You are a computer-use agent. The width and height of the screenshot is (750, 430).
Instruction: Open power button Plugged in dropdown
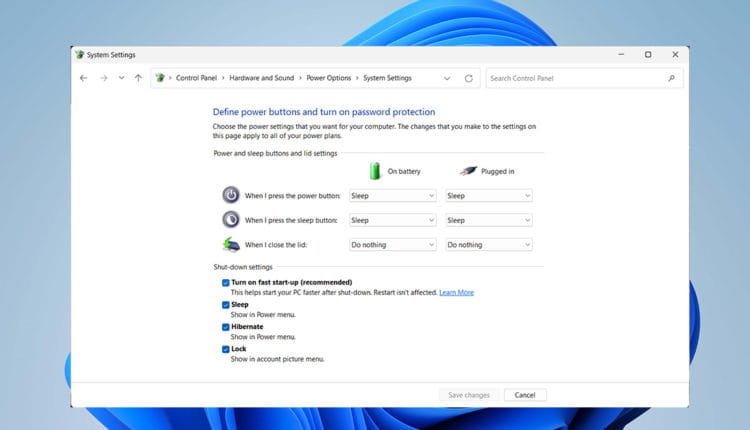coord(489,196)
